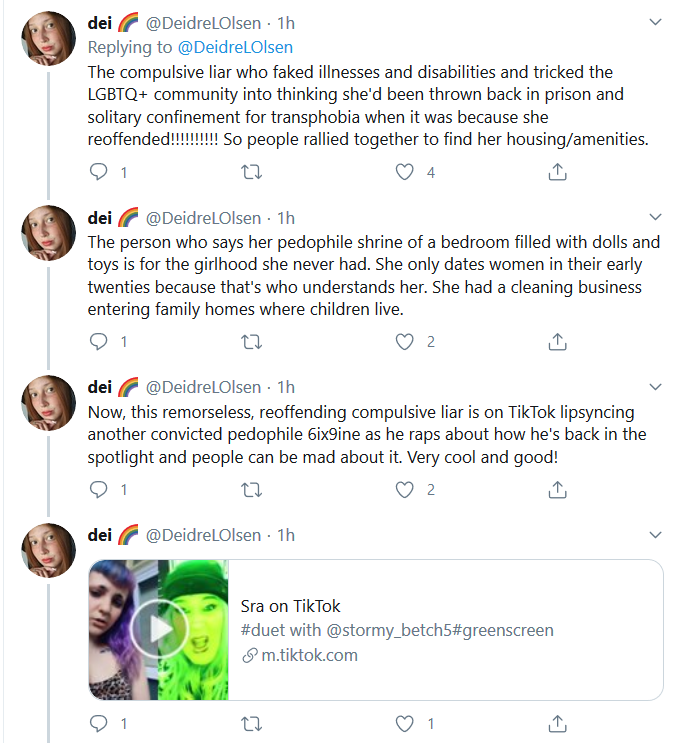
Task: Retweet the tweet mentioning dolls and toys
Action: tap(252, 342)
